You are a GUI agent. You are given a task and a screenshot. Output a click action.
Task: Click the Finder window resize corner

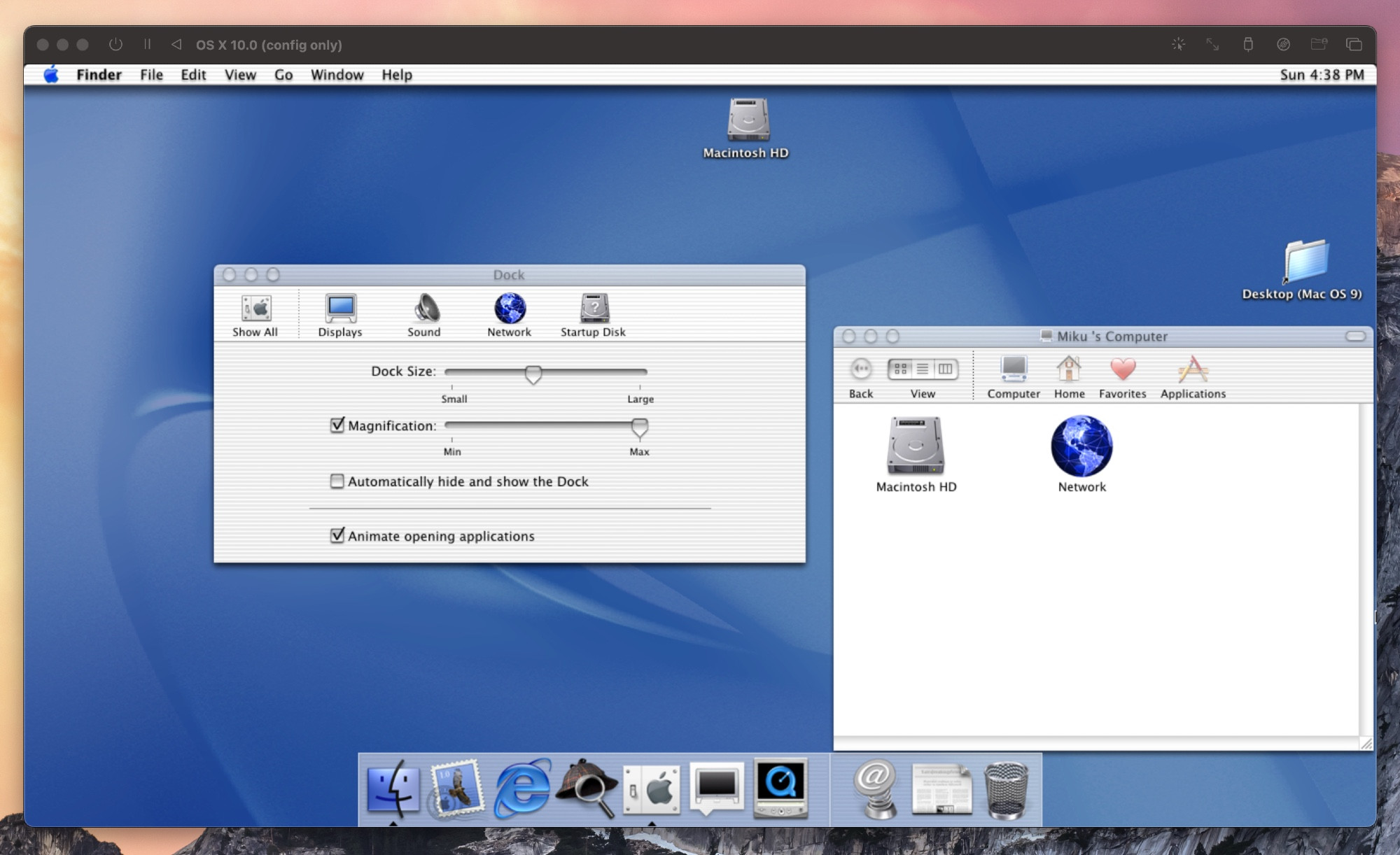[1366, 744]
